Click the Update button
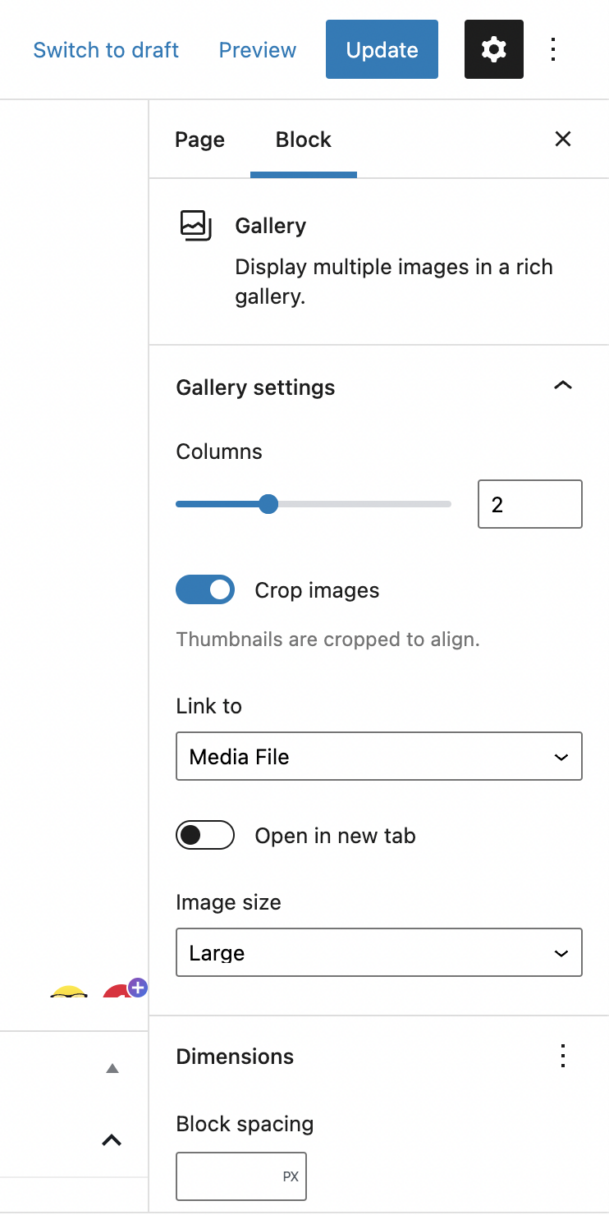The image size is (609, 1215). click(x=381, y=49)
